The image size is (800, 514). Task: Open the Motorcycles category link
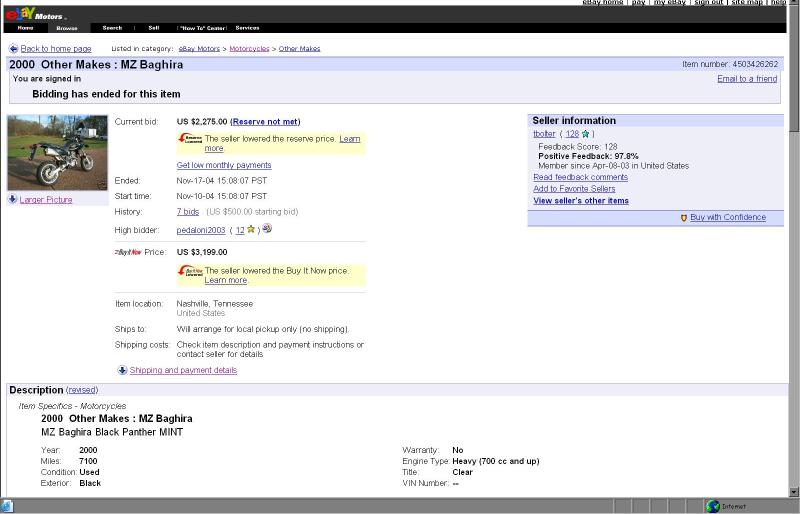pos(249,48)
